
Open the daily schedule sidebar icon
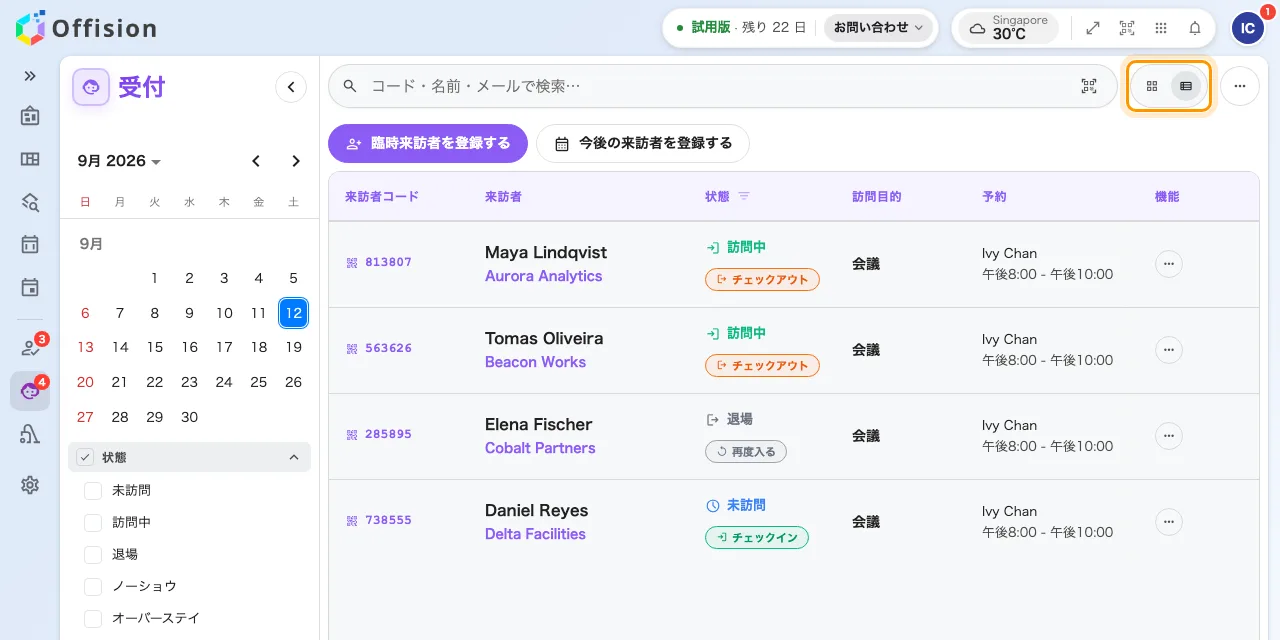[30, 287]
